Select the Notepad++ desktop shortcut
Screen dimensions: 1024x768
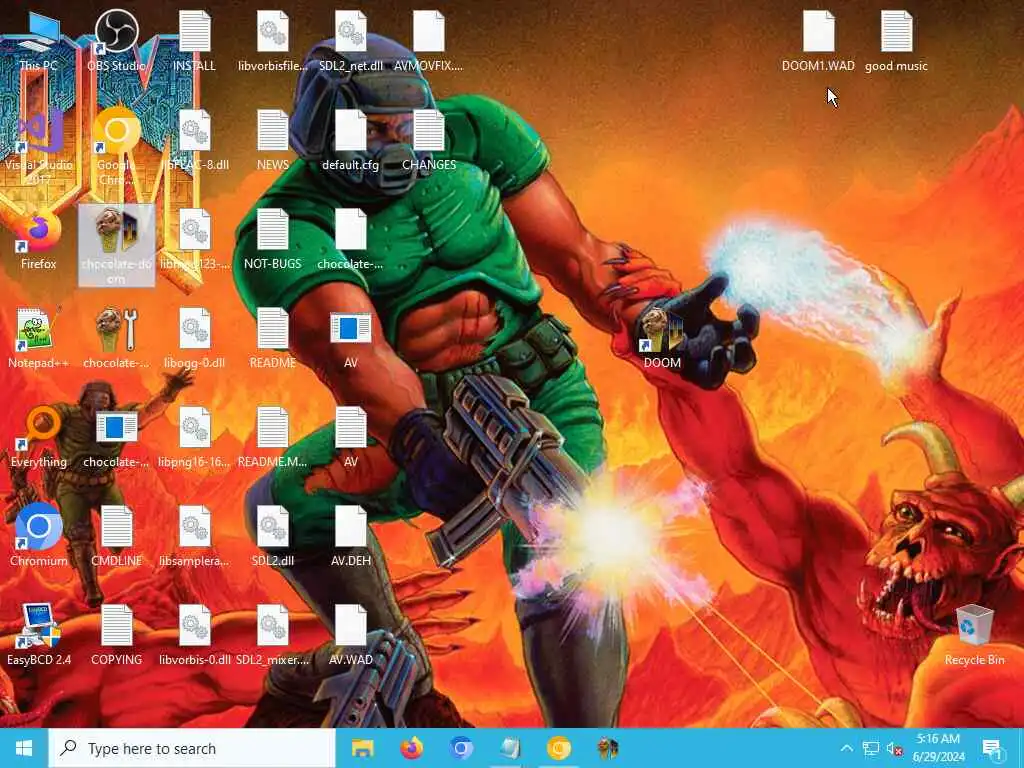[39, 338]
